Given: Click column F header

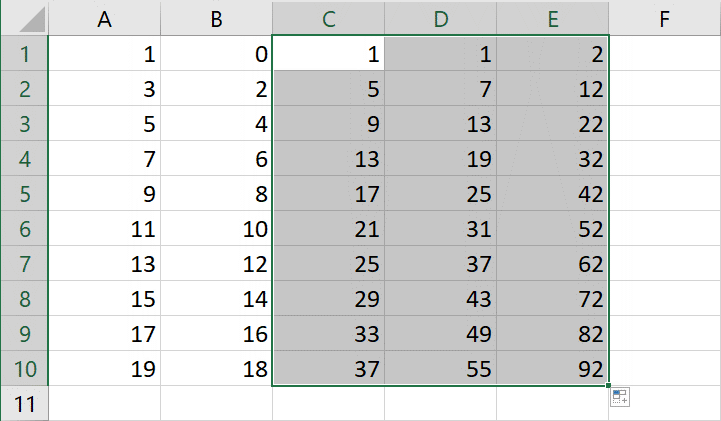Looking at the screenshot, I should pos(664,18).
